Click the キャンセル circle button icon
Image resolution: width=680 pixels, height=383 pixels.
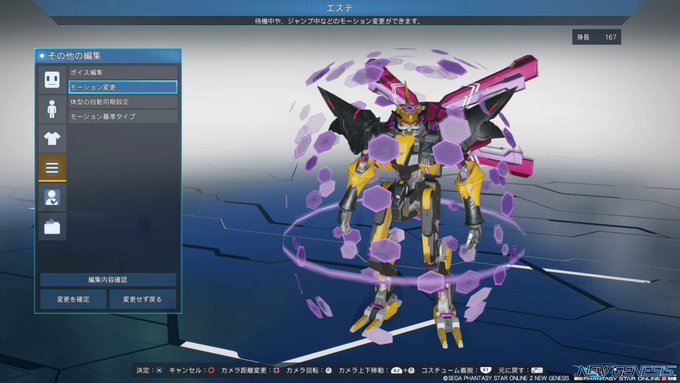click(x=211, y=370)
